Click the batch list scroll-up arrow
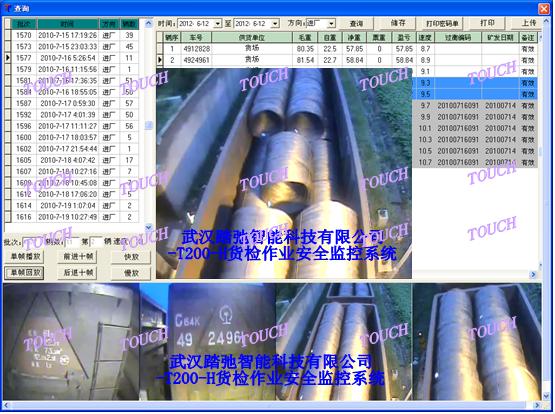The width and height of the screenshot is (555, 414). click(149, 23)
